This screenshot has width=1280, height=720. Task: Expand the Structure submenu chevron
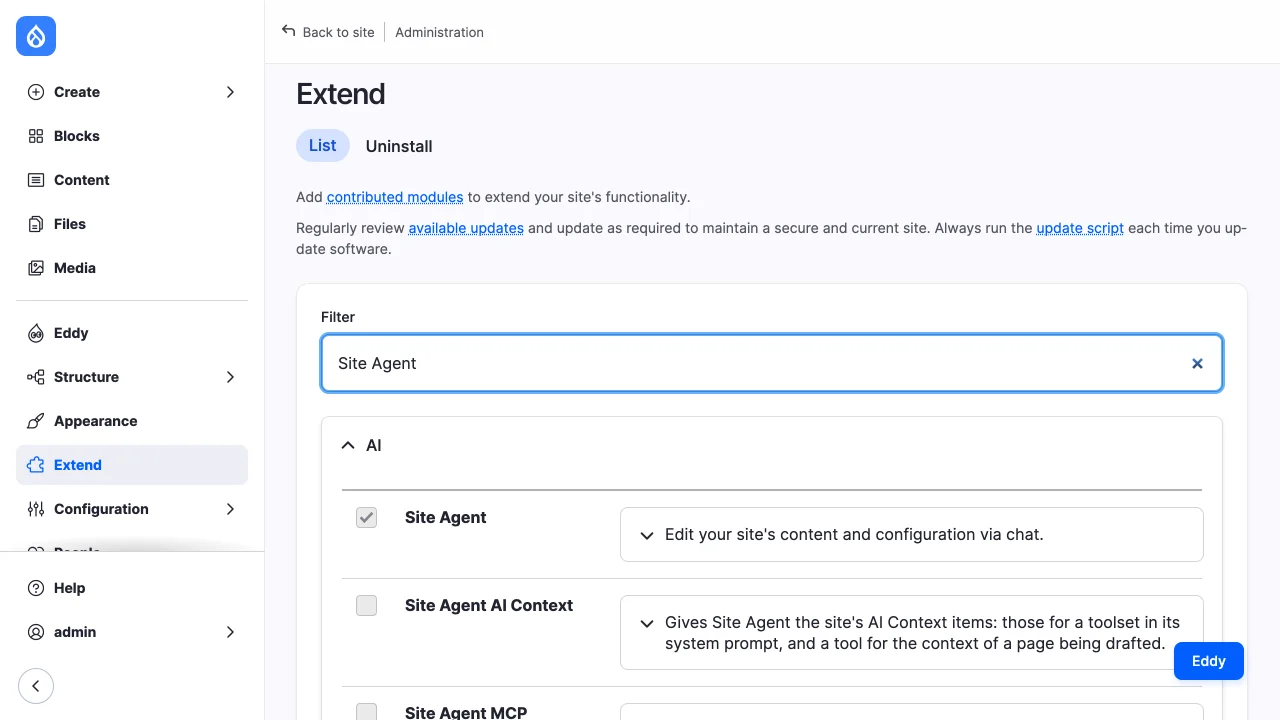[230, 377]
